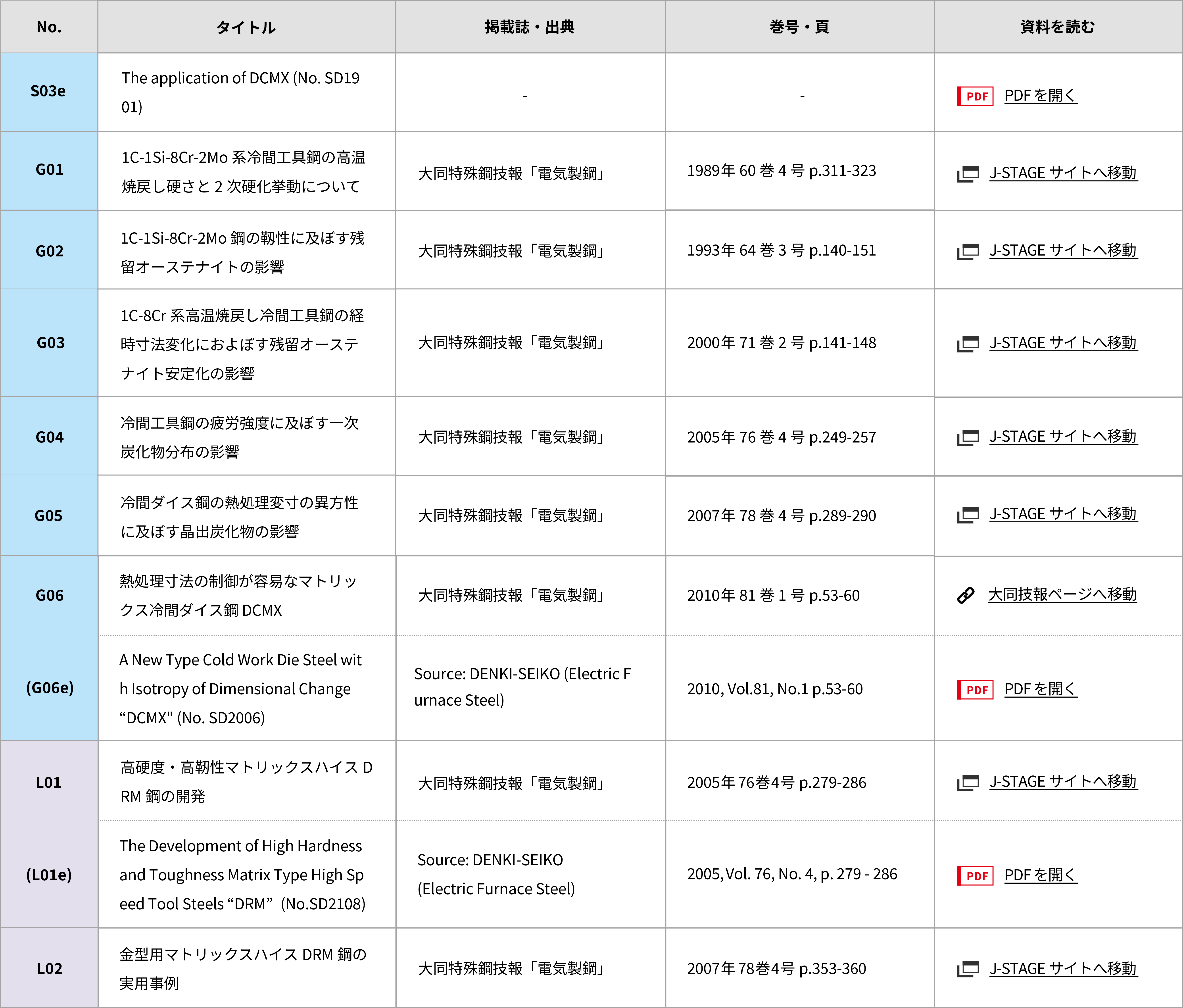Click the PDF icon in the (G06e) row
This screenshot has width=1183, height=1008.
coord(975,690)
